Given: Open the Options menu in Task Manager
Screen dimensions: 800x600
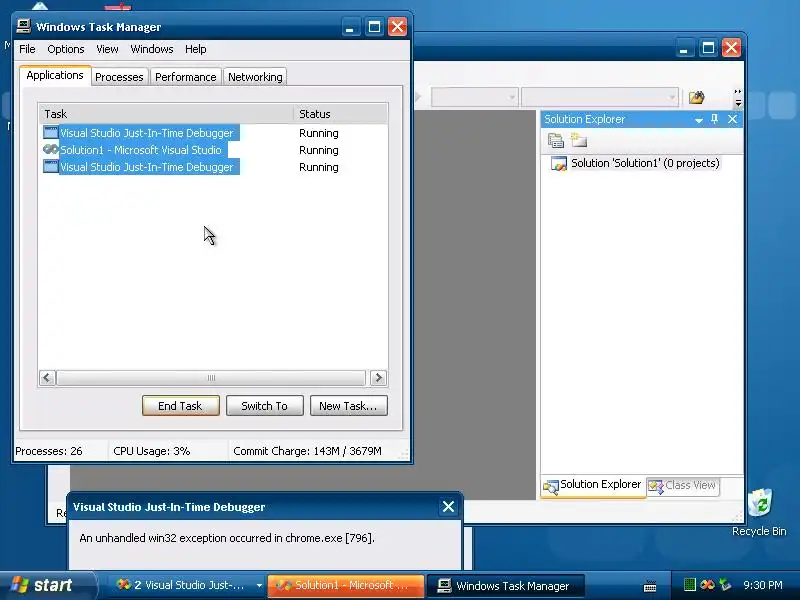Looking at the screenshot, I should [x=66, y=49].
